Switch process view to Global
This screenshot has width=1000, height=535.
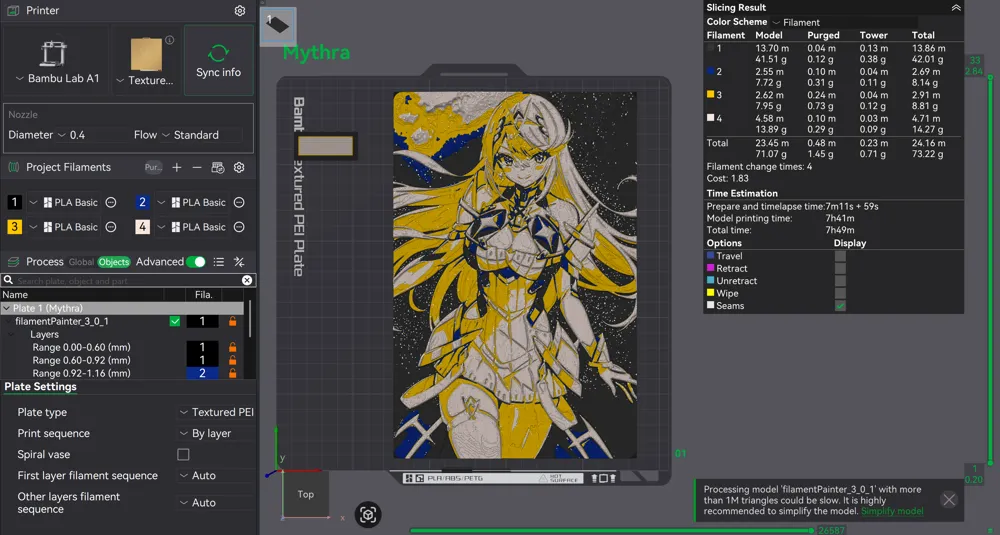pos(81,262)
